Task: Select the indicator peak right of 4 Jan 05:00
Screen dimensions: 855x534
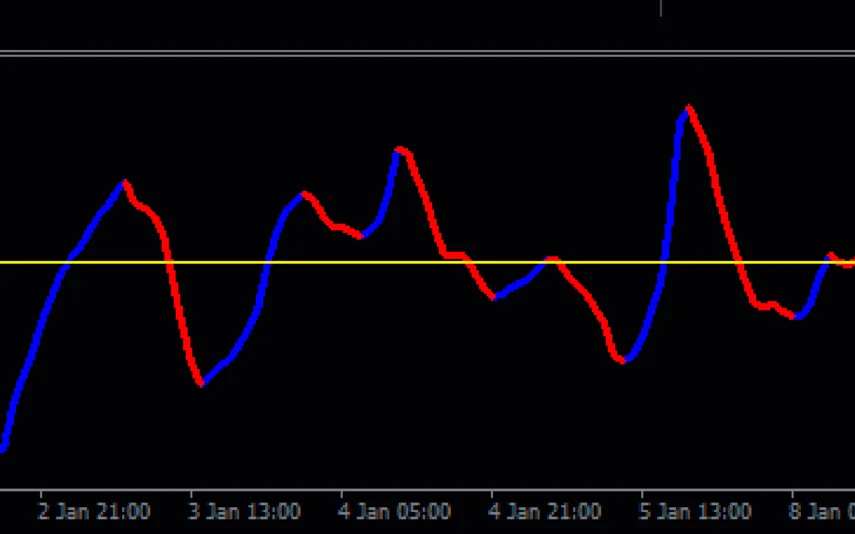Action: (400, 150)
